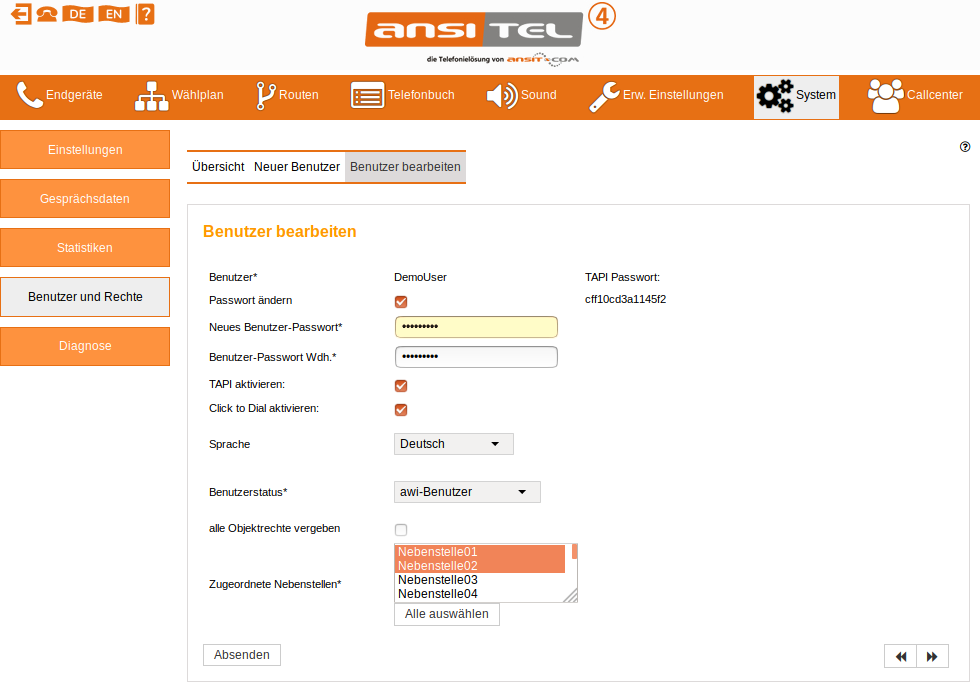Screen dimensions: 980x697
Task: Click the Alle auswählen button
Action: coord(446,614)
